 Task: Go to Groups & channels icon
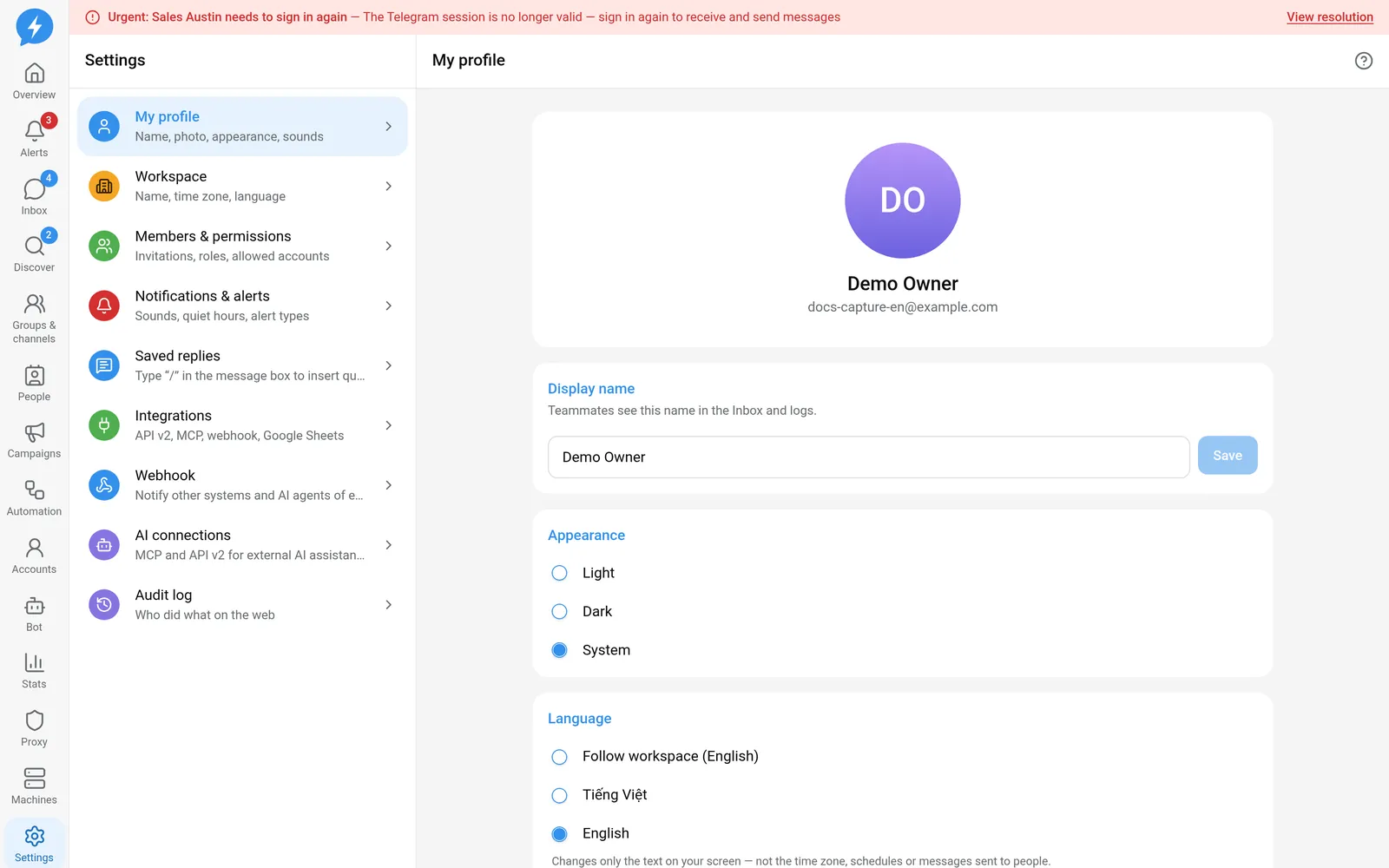[34, 304]
